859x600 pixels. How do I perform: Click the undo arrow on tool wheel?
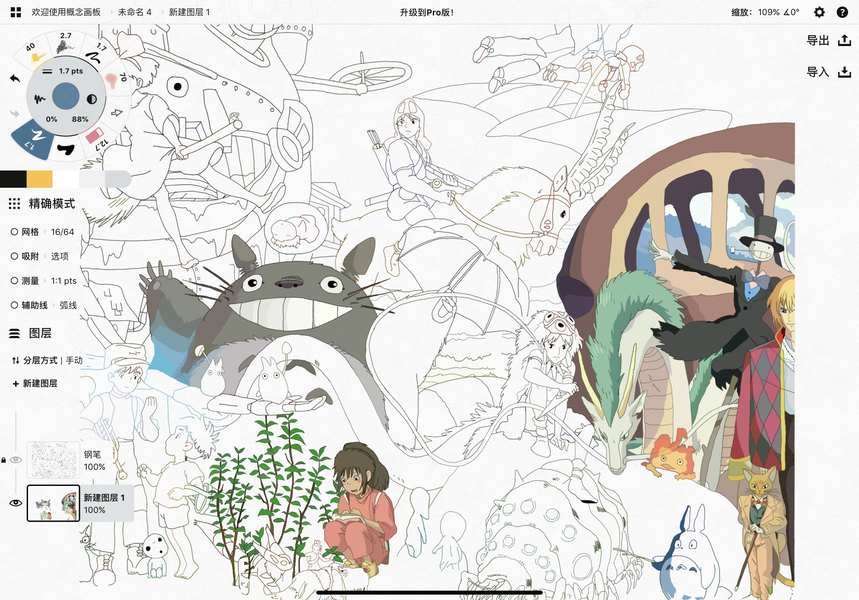click(x=15, y=79)
